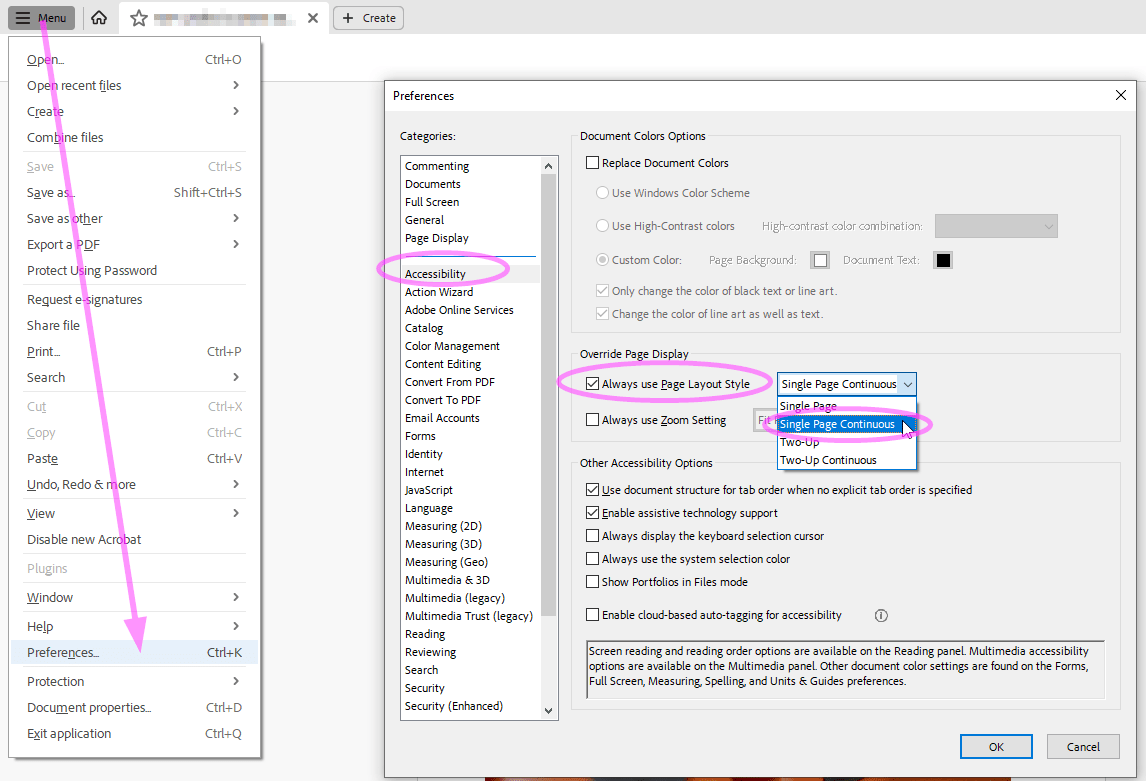Open the High-contrast color combination dropdown

[x=996, y=225]
